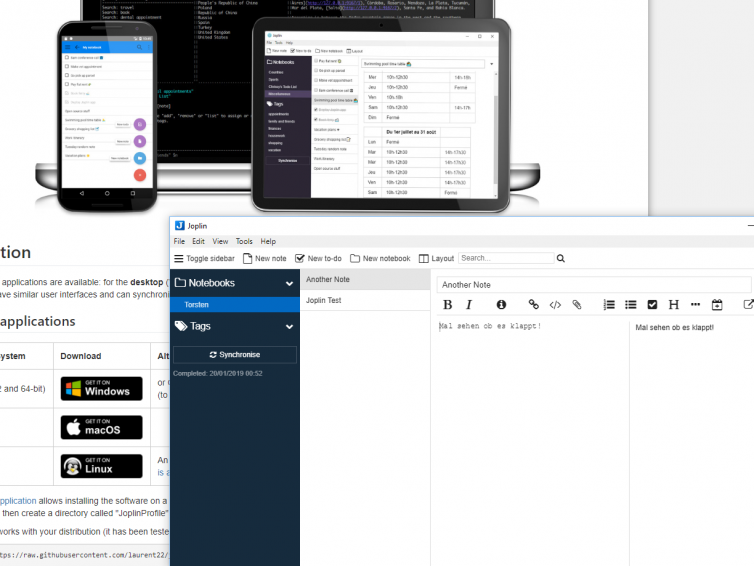Viewport: 754px width, 566px height.
Task: Switch the Layout view mode
Action: click(x=435, y=258)
